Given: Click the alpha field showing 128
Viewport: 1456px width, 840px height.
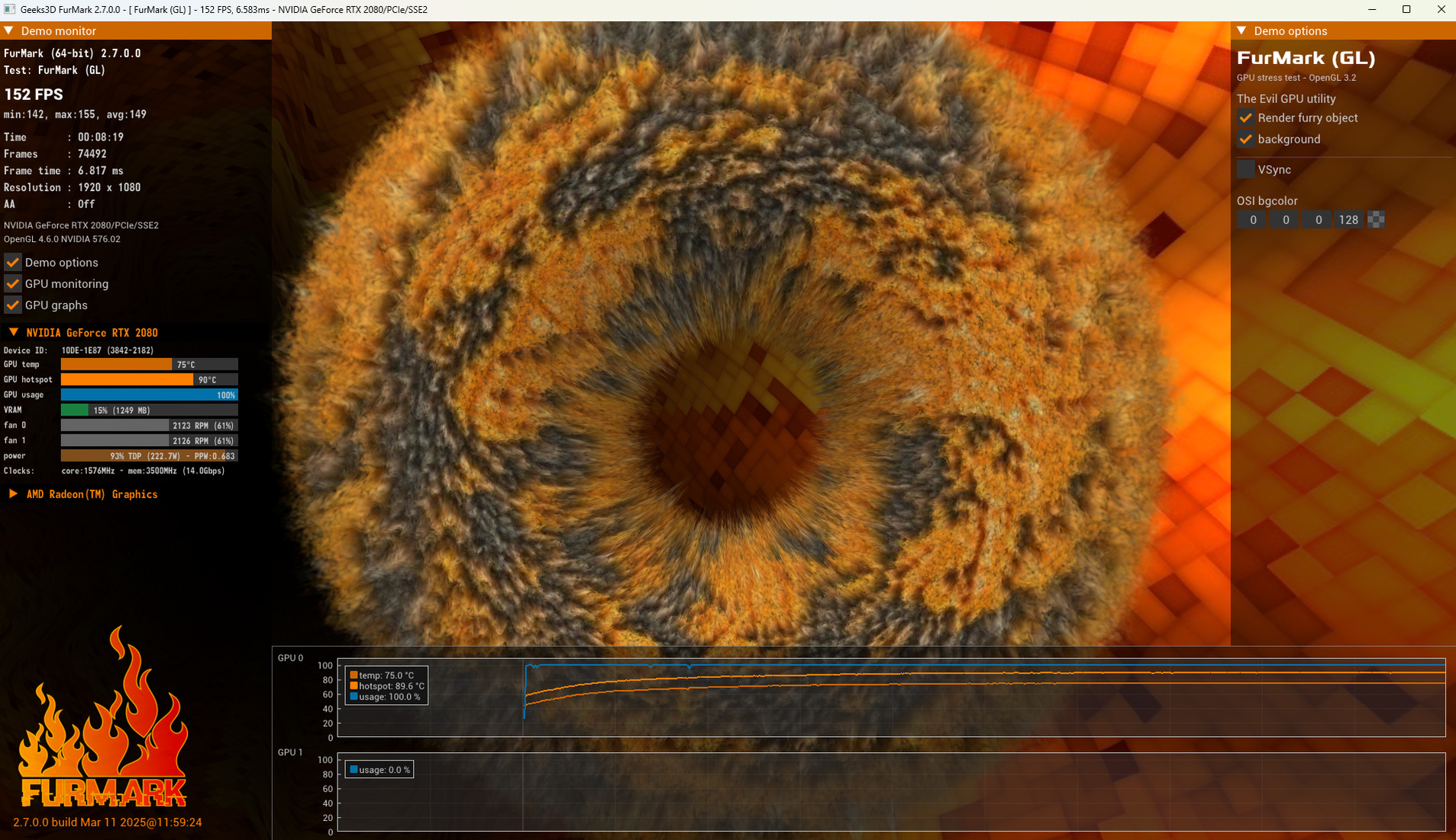Looking at the screenshot, I should coord(1349,220).
